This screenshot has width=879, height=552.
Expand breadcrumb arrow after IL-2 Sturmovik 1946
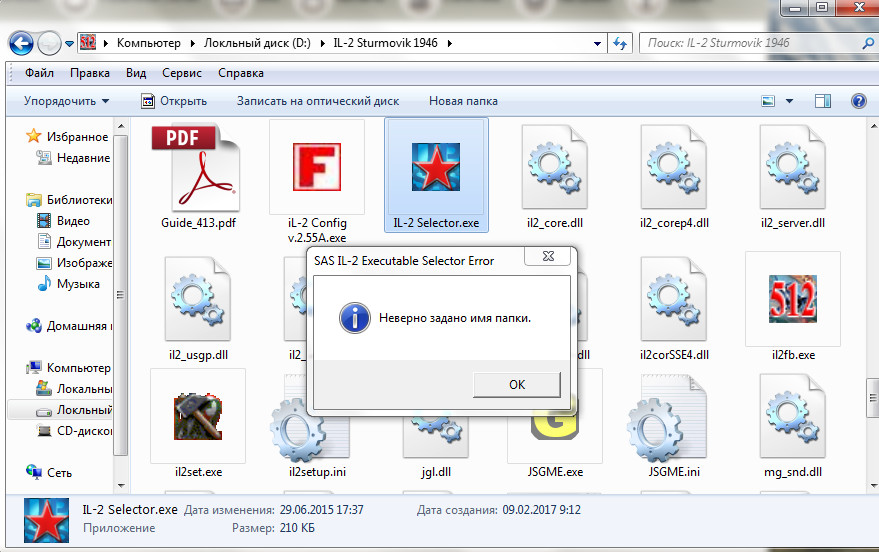click(450, 43)
